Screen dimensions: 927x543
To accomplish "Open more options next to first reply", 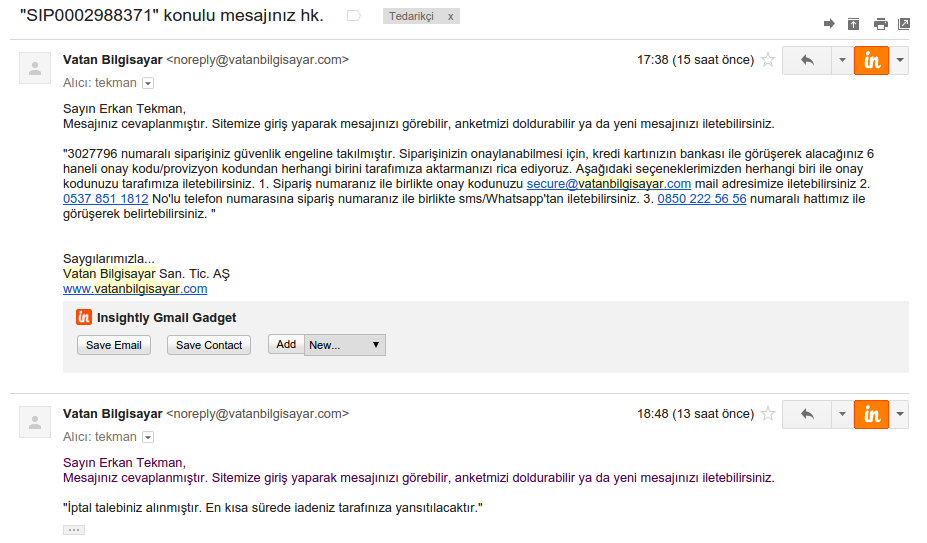I will (841, 60).
